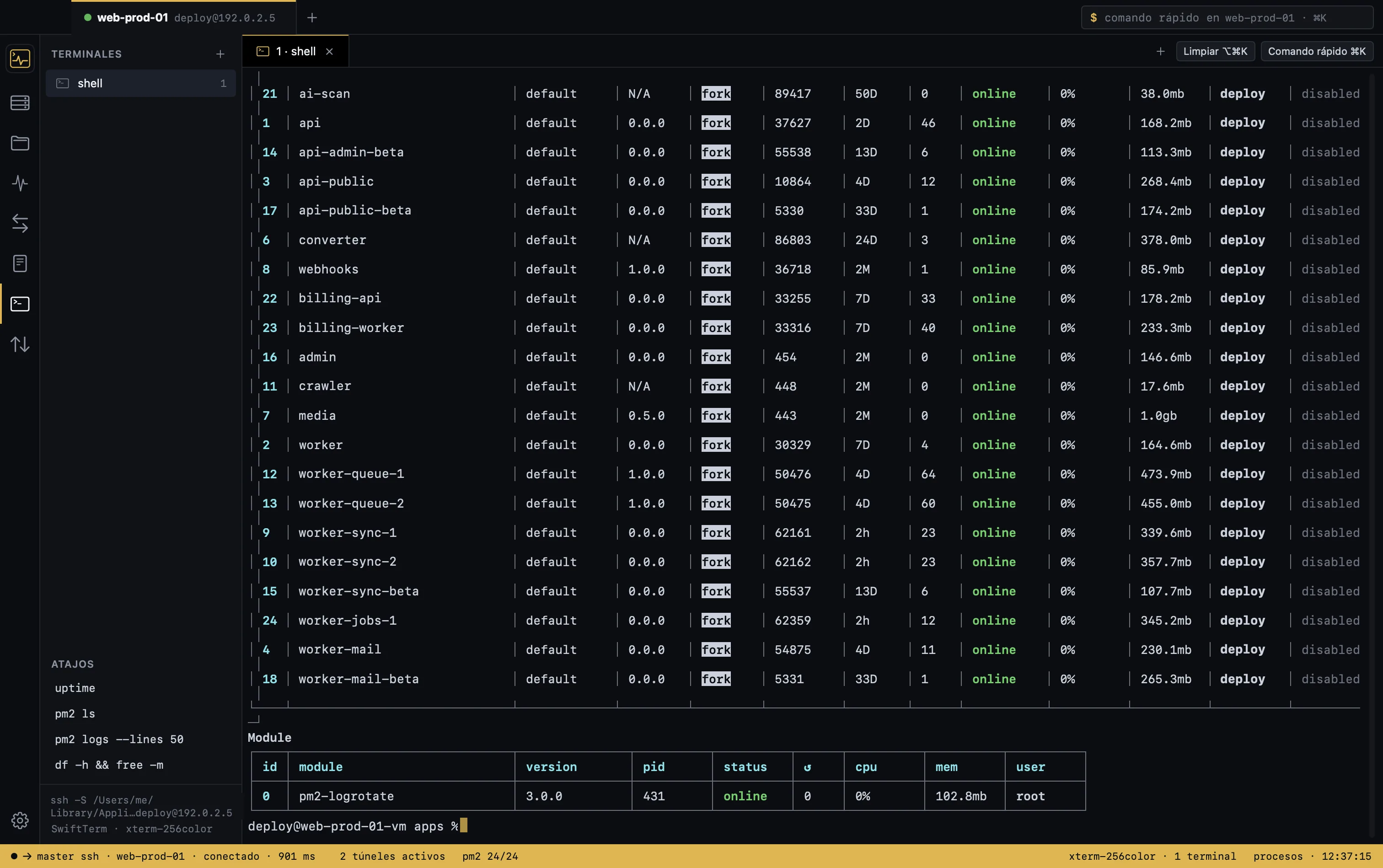This screenshot has height=868, width=1383.
Task: Click 2 túneles activos in status bar
Action: point(392,856)
